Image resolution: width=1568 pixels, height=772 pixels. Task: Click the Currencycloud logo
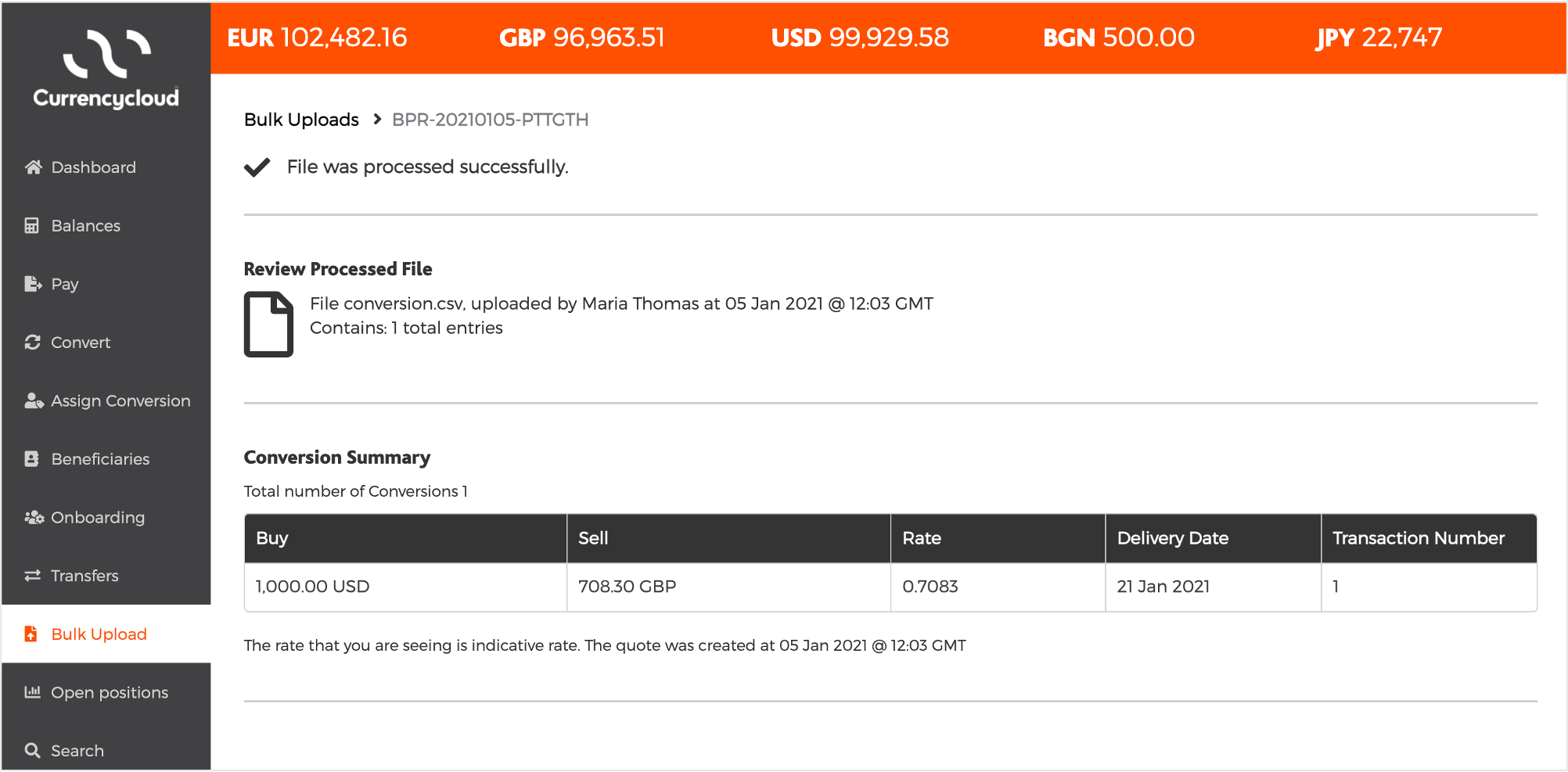(x=106, y=69)
